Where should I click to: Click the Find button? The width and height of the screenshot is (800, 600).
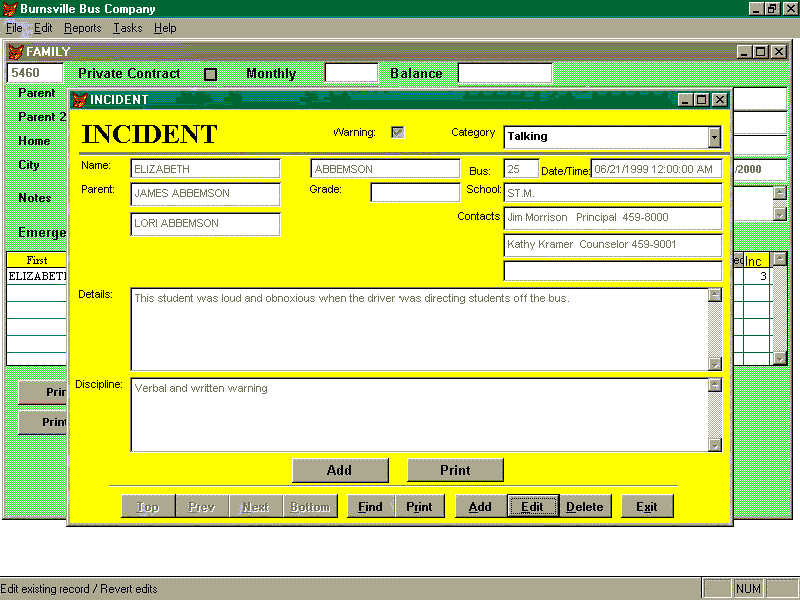pyautogui.click(x=370, y=507)
